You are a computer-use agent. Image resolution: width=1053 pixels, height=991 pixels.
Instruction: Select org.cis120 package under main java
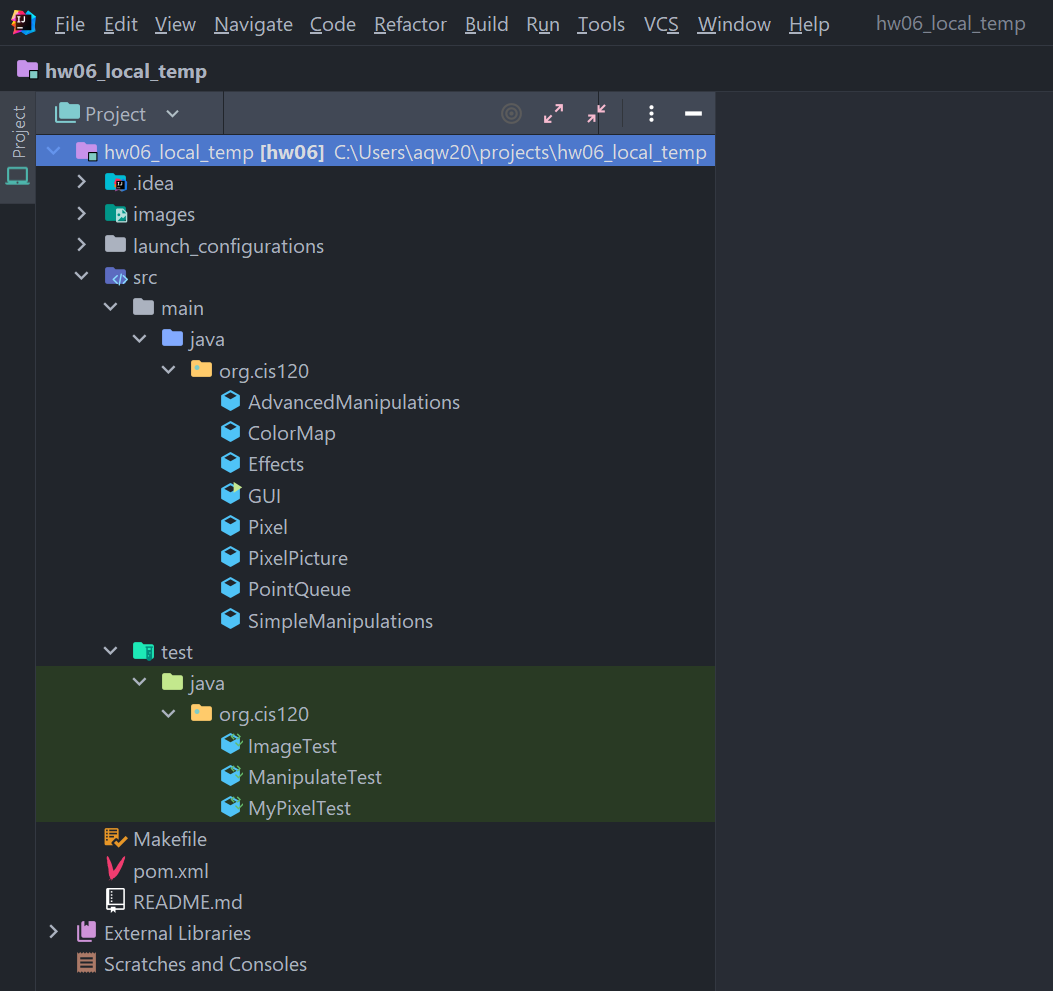(264, 371)
